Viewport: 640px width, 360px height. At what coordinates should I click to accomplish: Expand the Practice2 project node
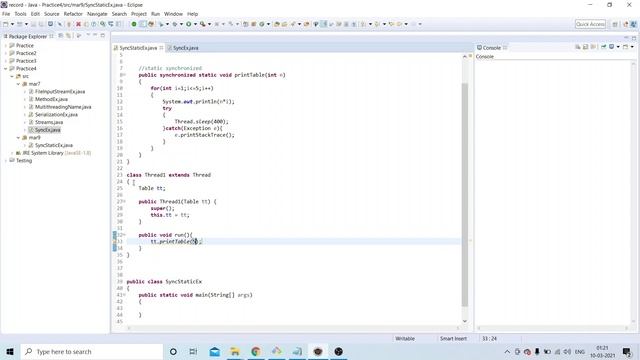click(6, 53)
